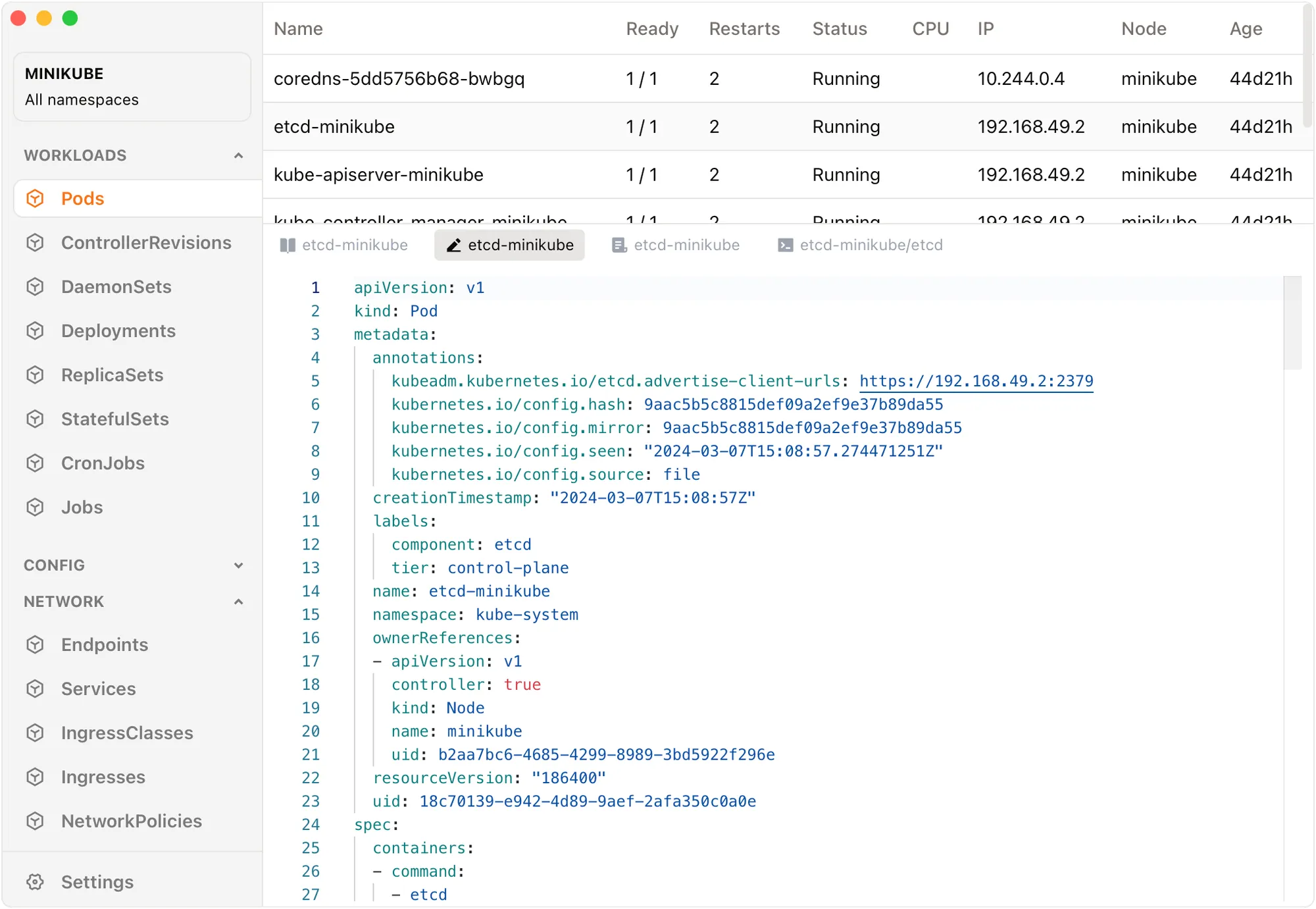
Task: Open Endpoints in the sidebar
Action: tap(138, 644)
